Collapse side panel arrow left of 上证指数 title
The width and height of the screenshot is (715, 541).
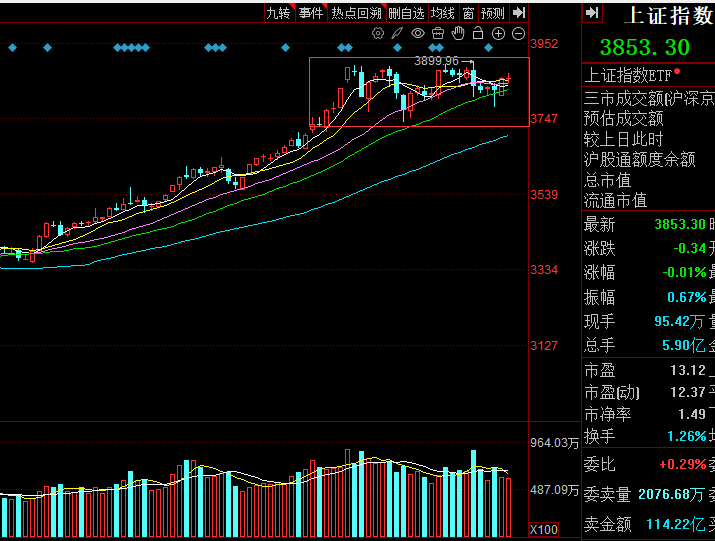(592, 13)
